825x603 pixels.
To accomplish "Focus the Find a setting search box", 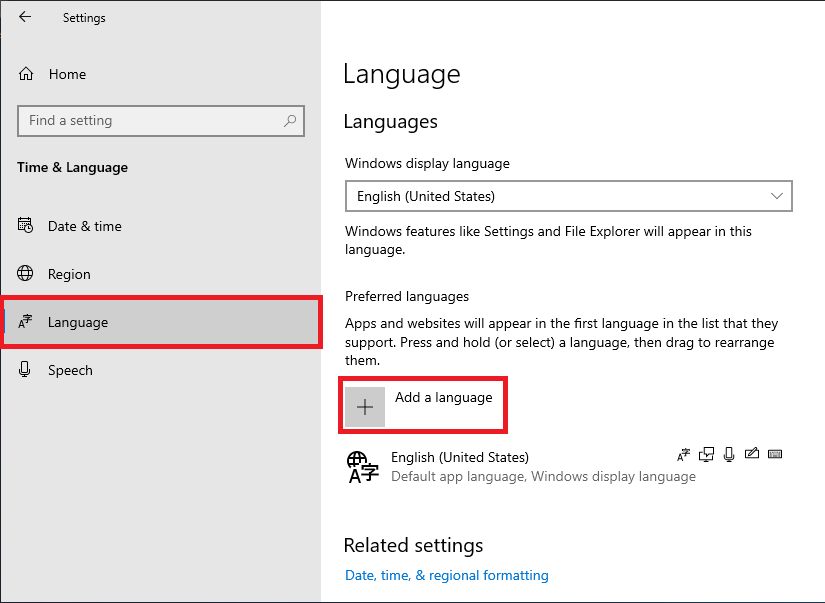I will click(x=160, y=120).
